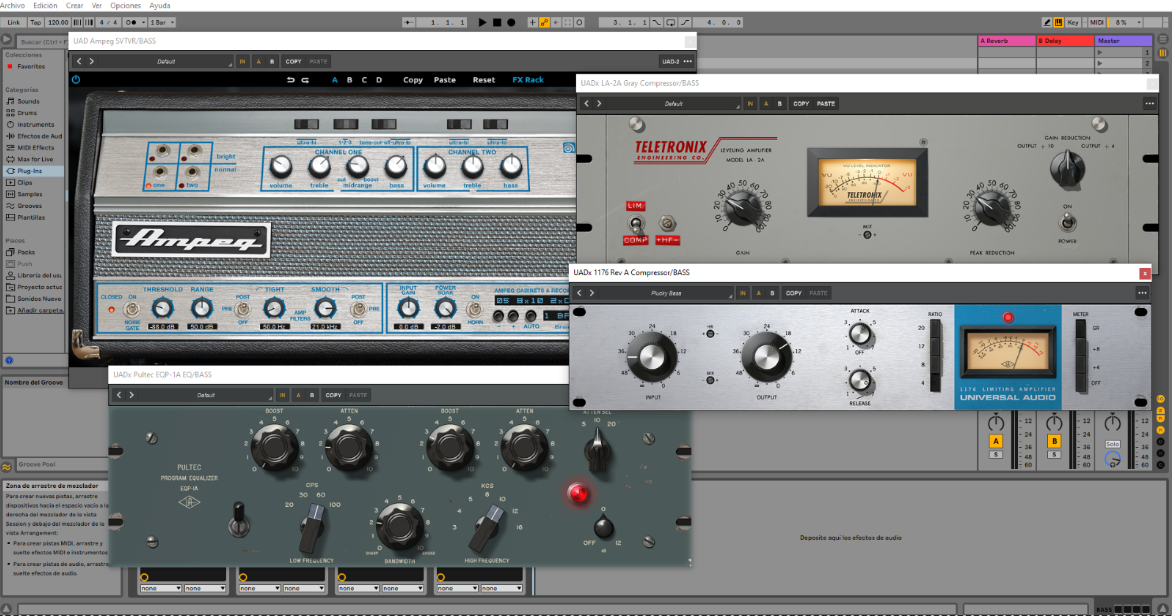Click the Ampeg plugin power icon
The width and height of the screenshot is (1172, 616).
[76, 80]
